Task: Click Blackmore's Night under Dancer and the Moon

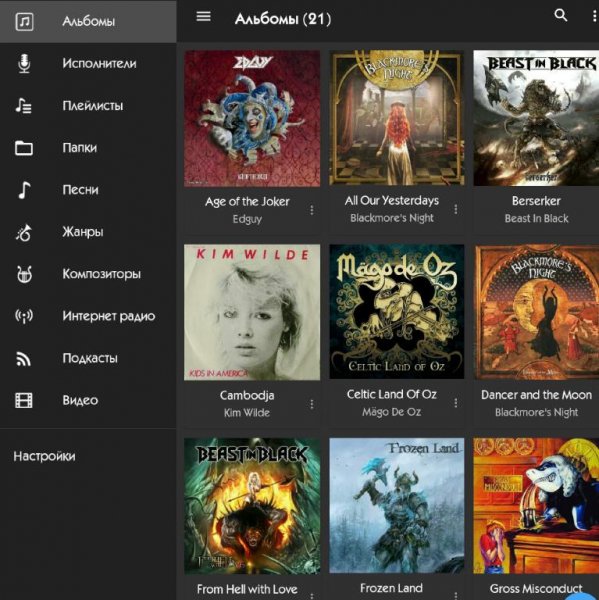Action: pyautogui.click(x=536, y=412)
